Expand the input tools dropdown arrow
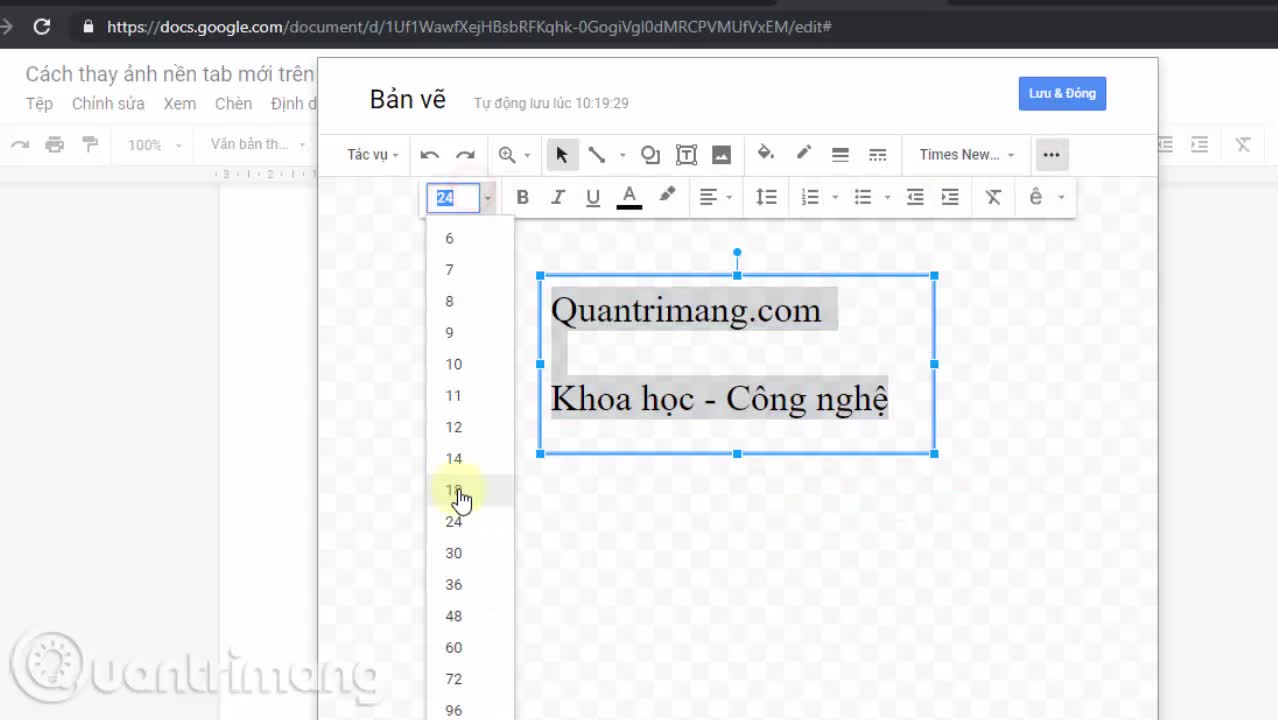The height and width of the screenshot is (720, 1278). click(1061, 198)
